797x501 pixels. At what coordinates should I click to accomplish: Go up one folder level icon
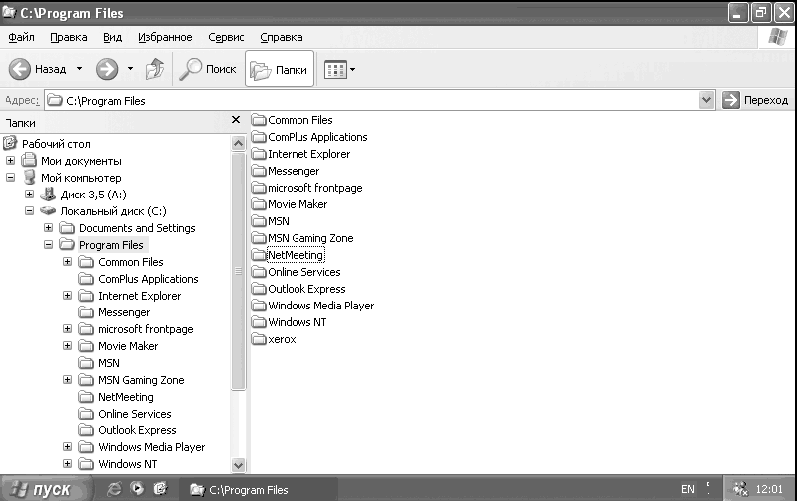pos(155,69)
